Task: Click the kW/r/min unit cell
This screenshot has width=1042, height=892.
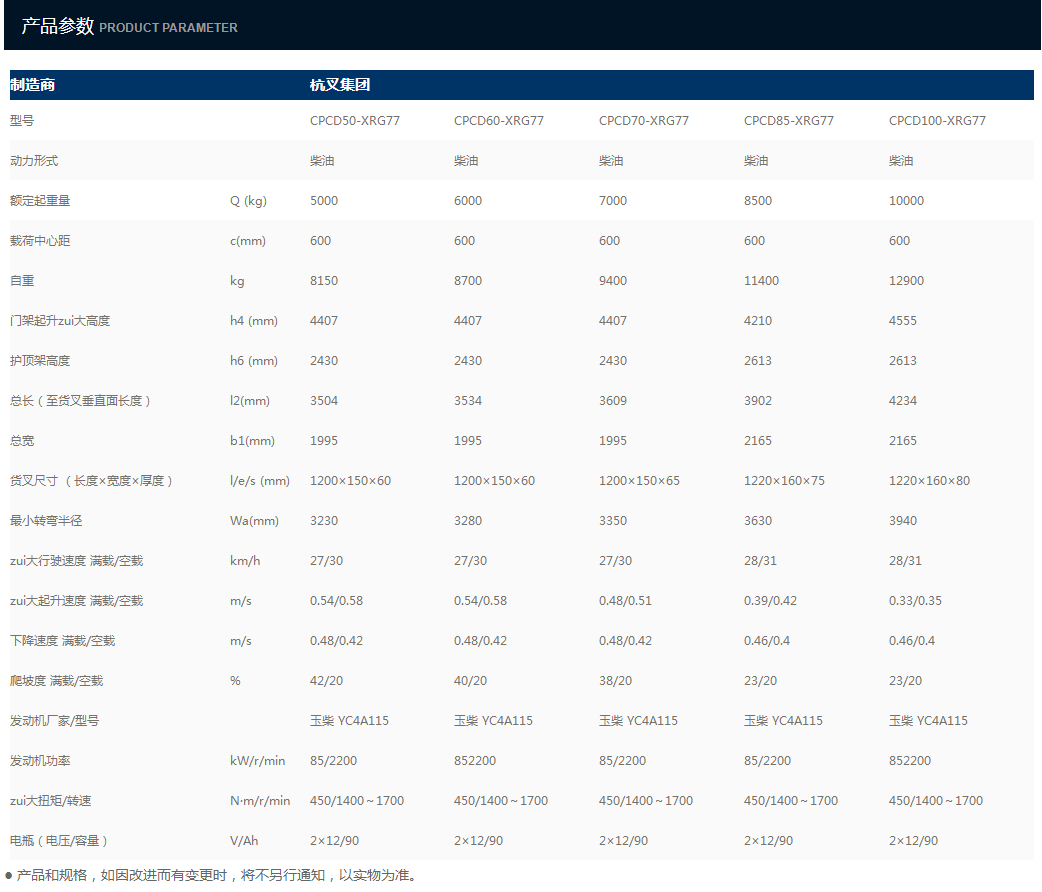Action: (258, 761)
